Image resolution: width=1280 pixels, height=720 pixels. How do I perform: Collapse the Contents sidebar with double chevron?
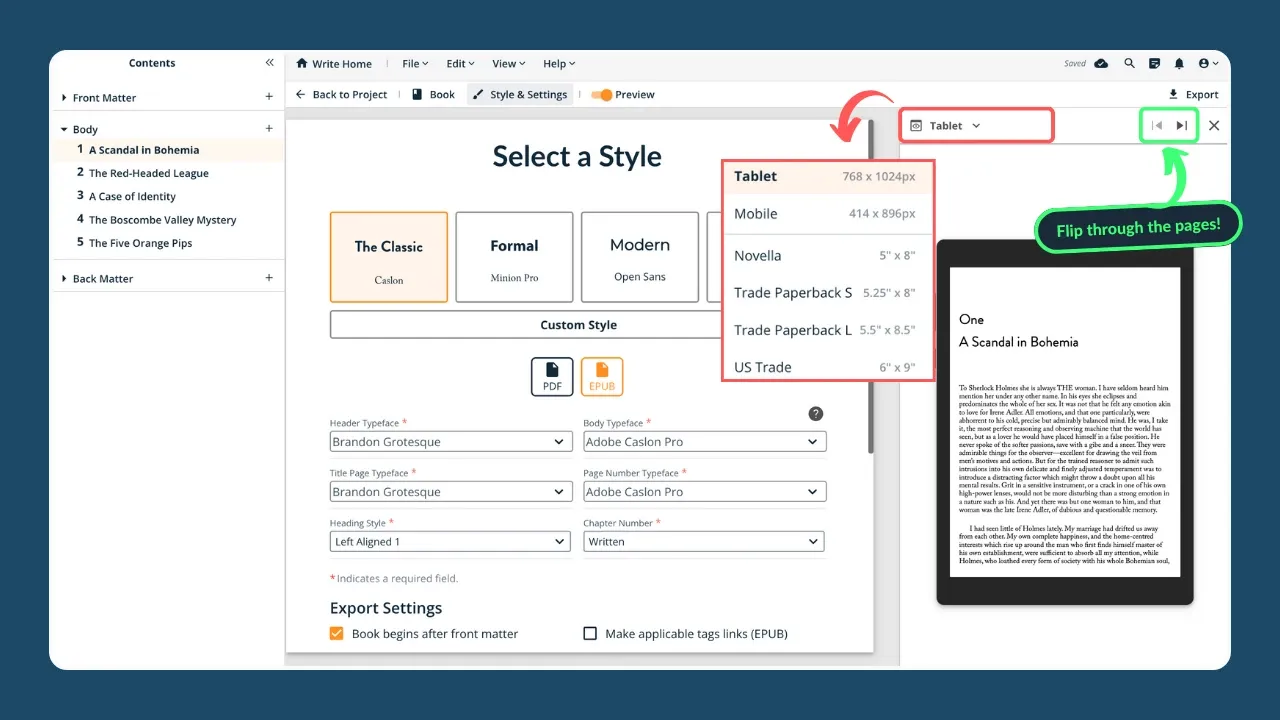[x=269, y=63]
